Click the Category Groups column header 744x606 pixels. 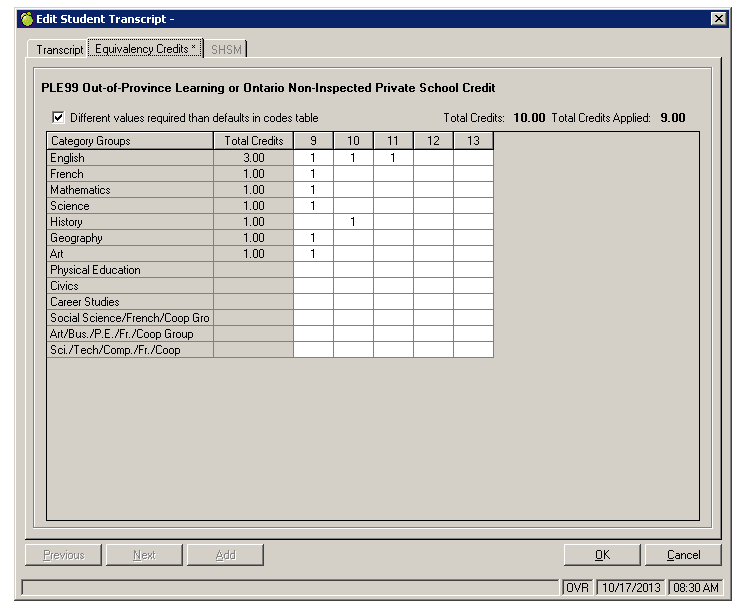click(x=130, y=141)
